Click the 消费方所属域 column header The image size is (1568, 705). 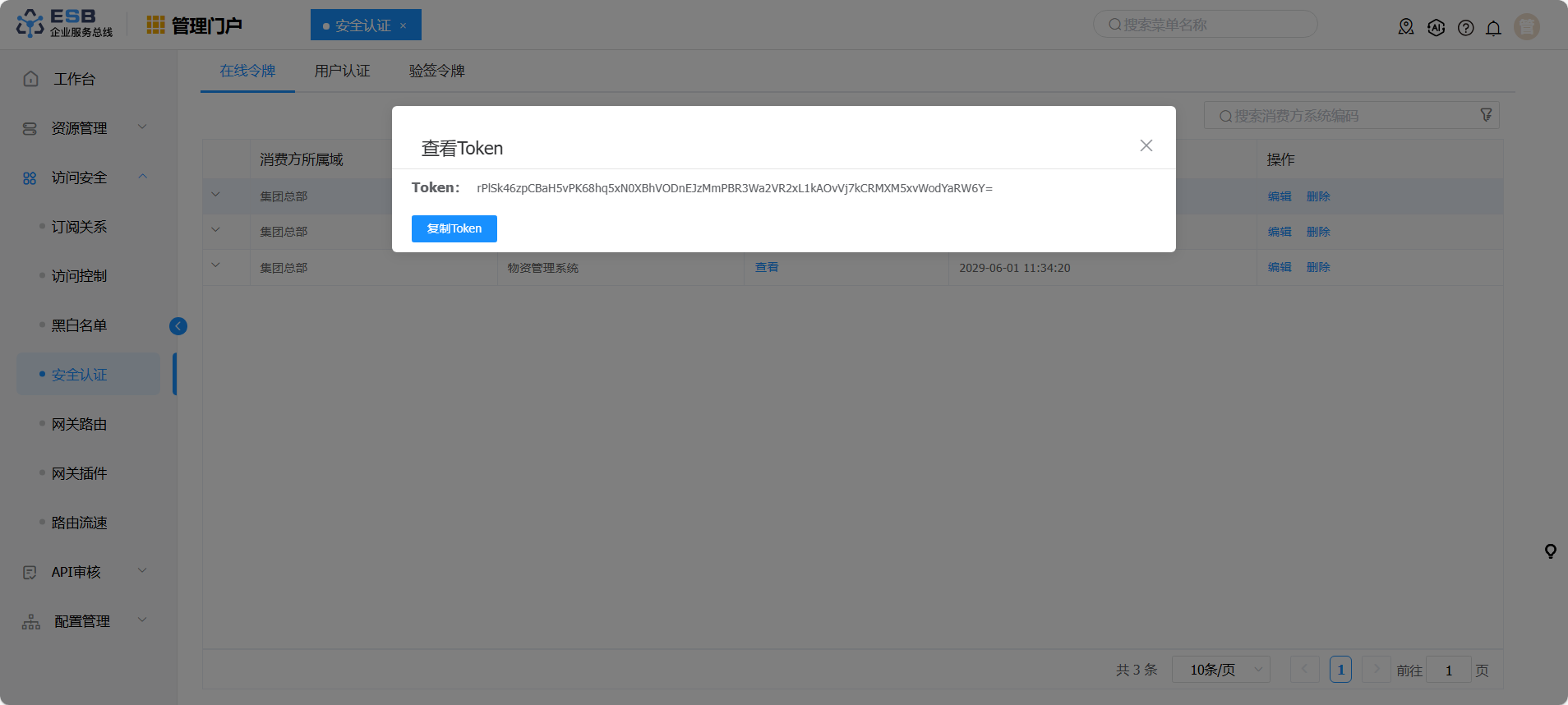(302, 159)
